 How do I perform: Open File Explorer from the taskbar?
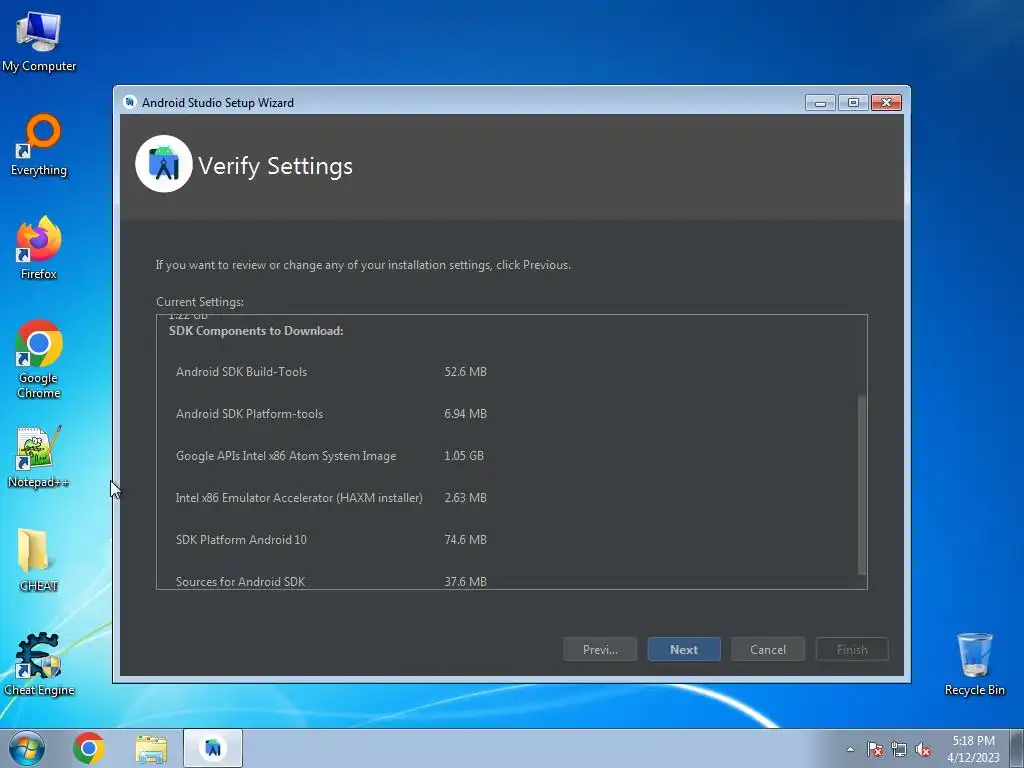click(x=151, y=748)
